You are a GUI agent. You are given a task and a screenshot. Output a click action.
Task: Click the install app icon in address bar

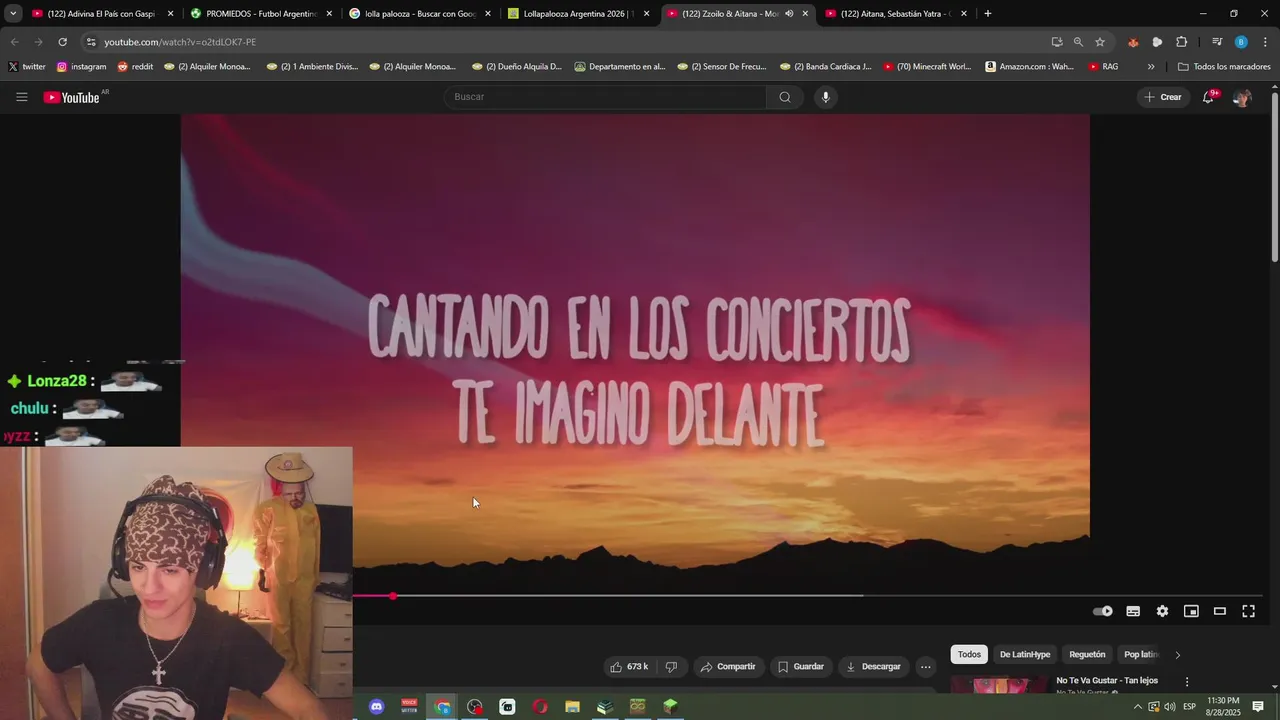click(1057, 42)
